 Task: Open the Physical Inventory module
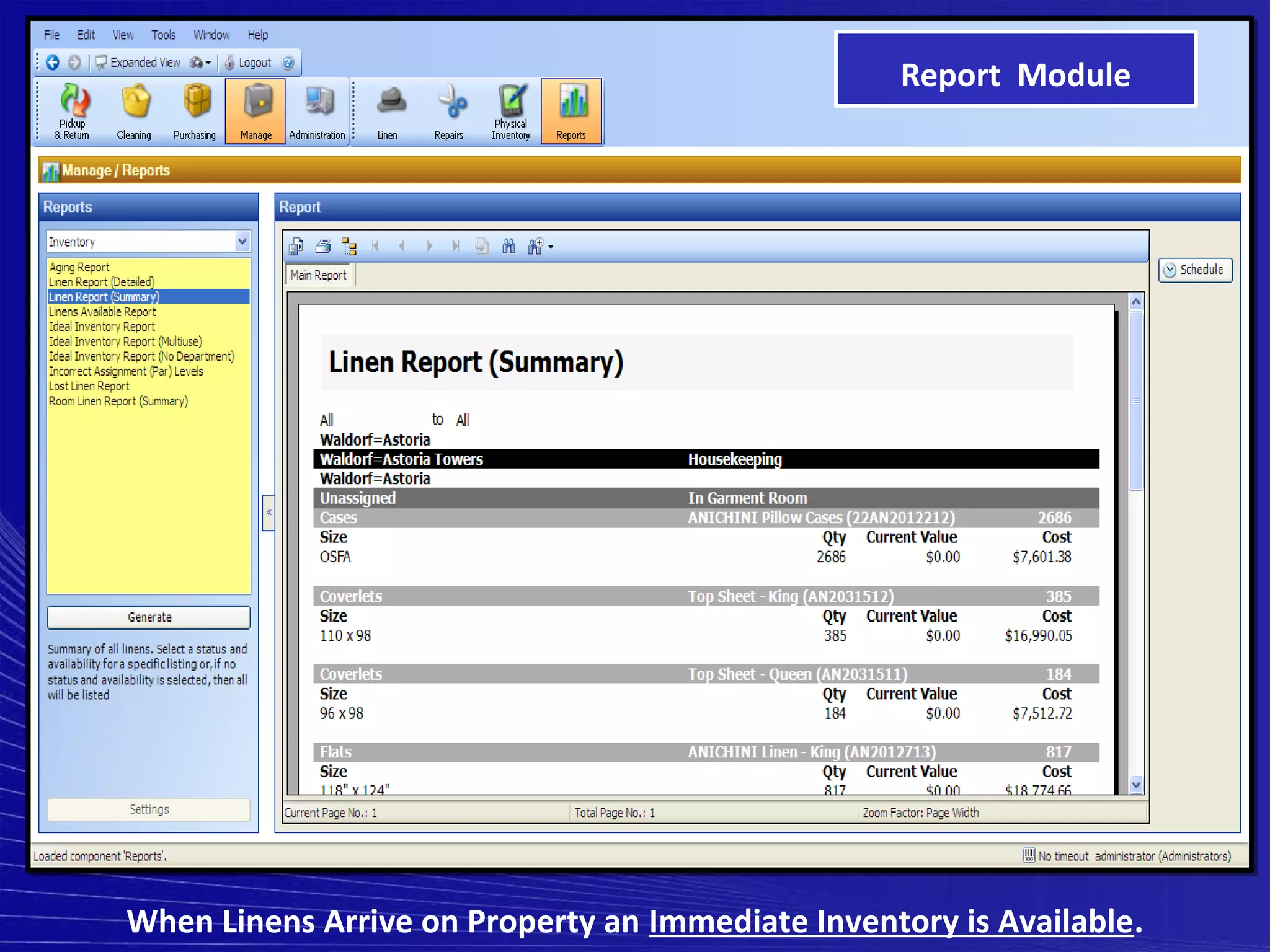click(x=510, y=112)
